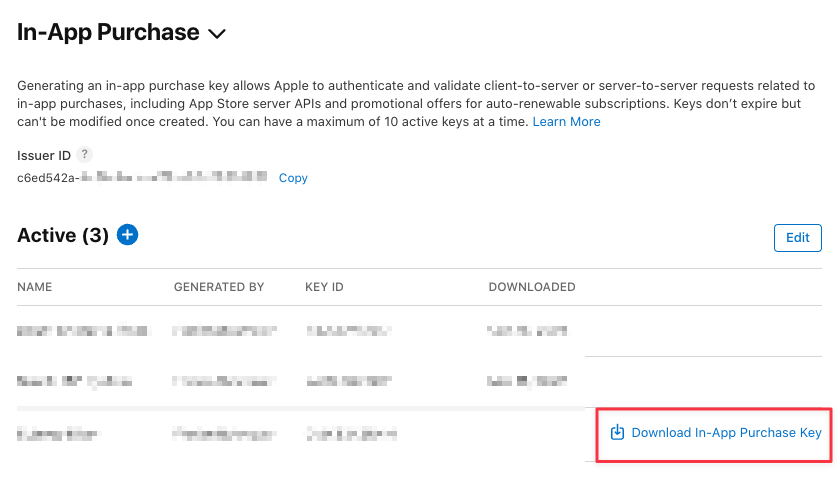This screenshot has width=838, height=478.
Task: Click the first row's downloaded date
Action: point(527,329)
